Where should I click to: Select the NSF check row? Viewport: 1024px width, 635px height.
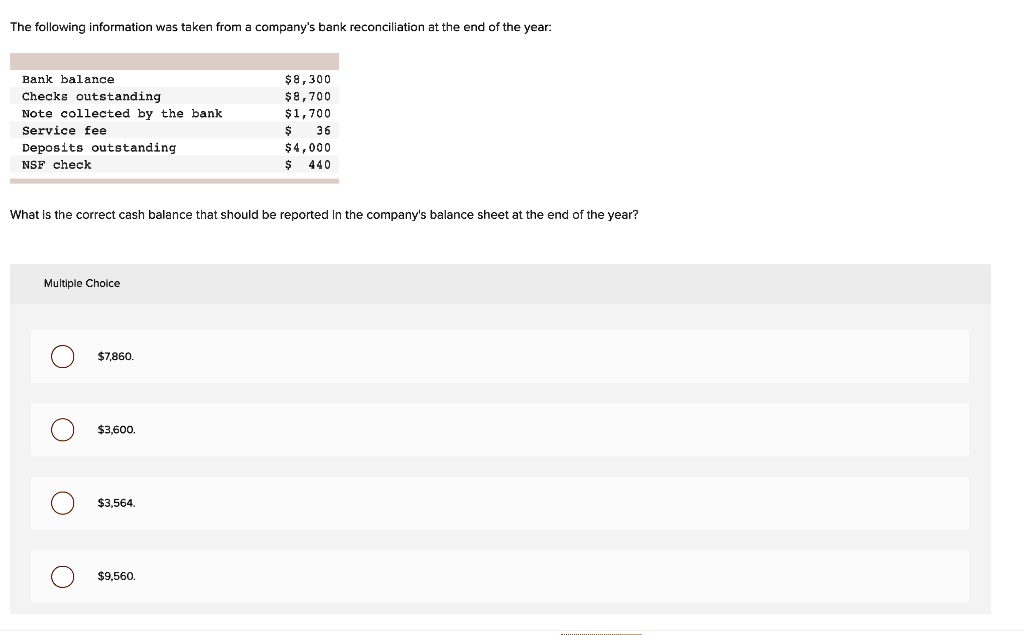[175, 164]
